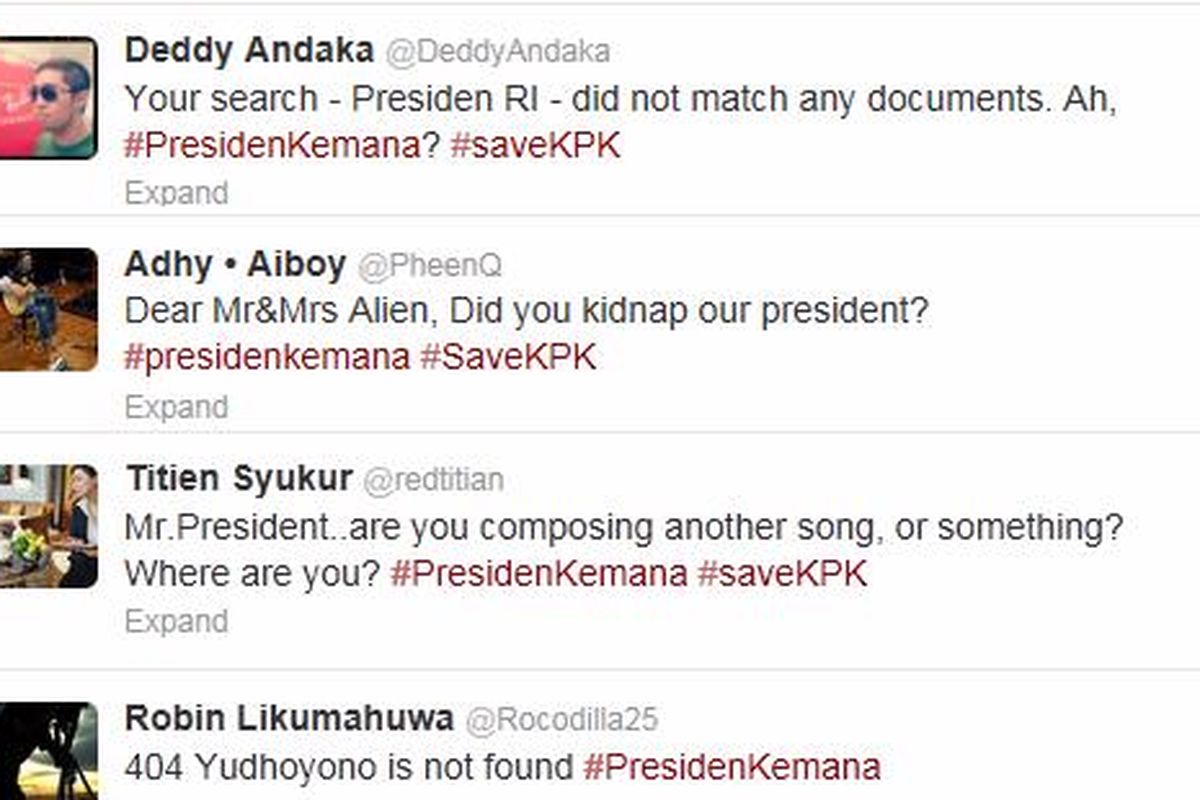Expand the Adhy Aiboy tweet

pyautogui.click(x=176, y=407)
